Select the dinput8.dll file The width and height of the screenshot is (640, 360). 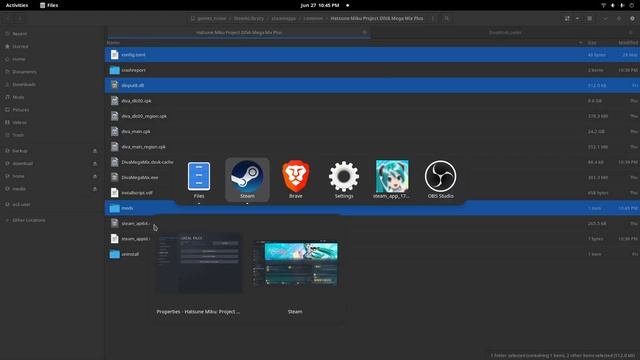[372, 85]
